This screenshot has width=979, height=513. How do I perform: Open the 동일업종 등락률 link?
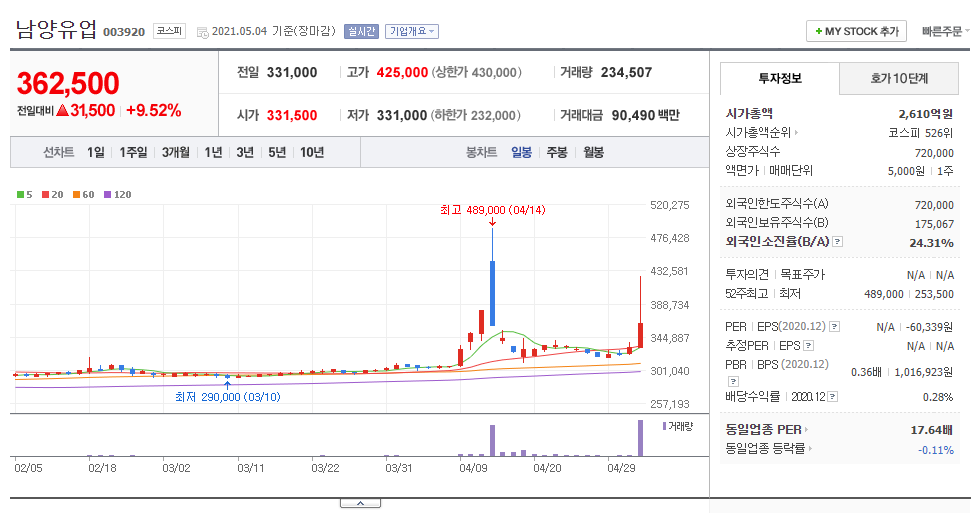[767, 448]
